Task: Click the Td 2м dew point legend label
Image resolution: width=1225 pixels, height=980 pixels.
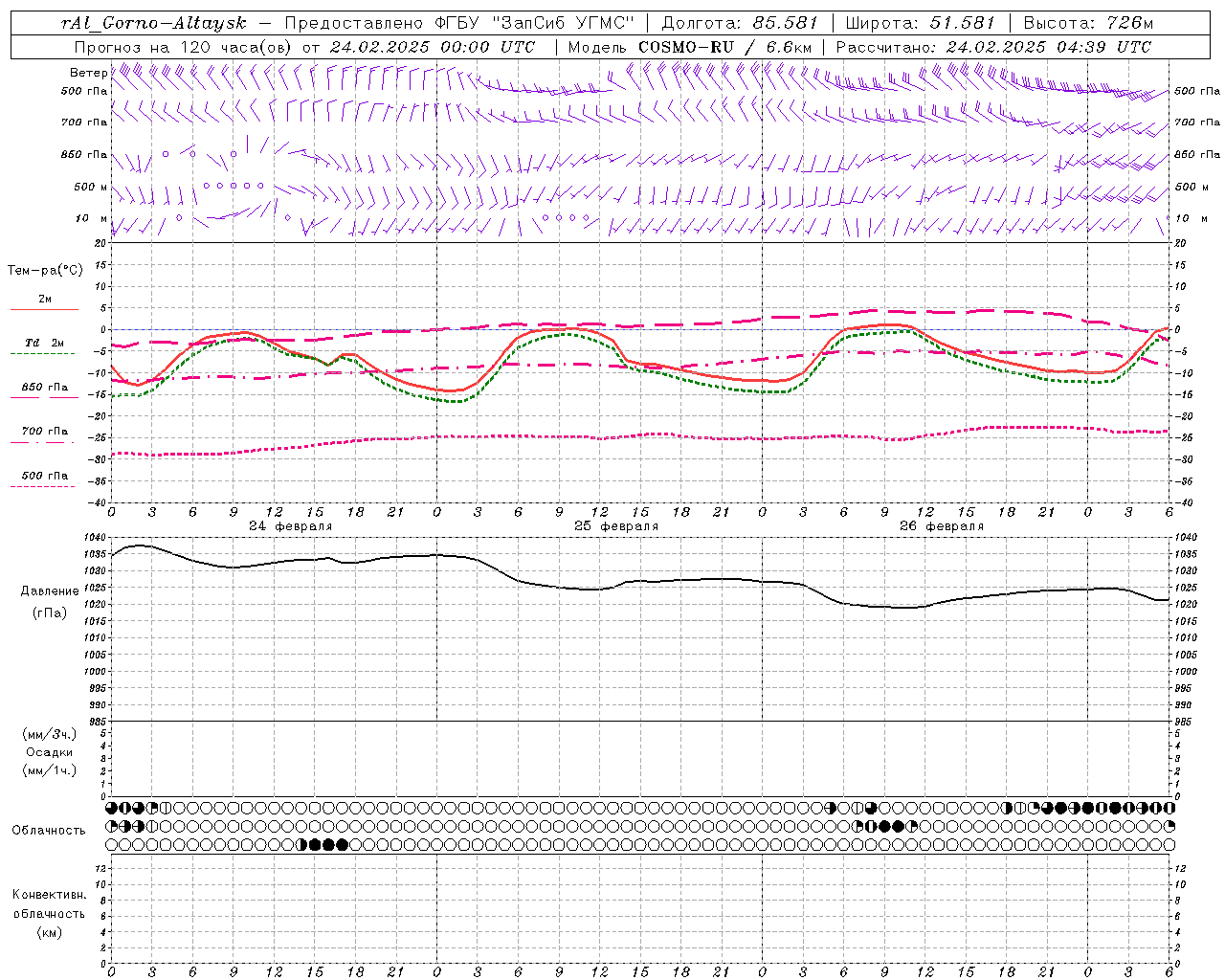Action: pos(44,343)
